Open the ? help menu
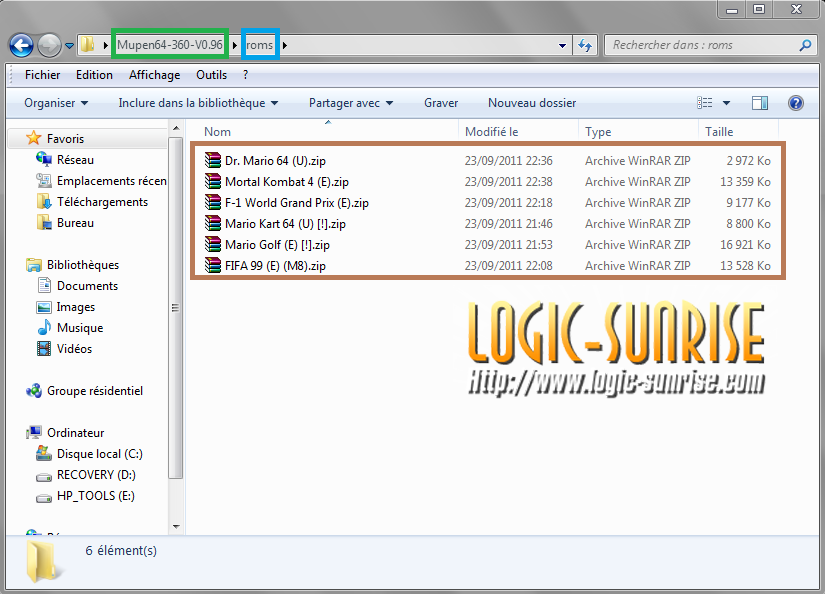Screen dimensions: 825x594 click(x=246, y=75)
